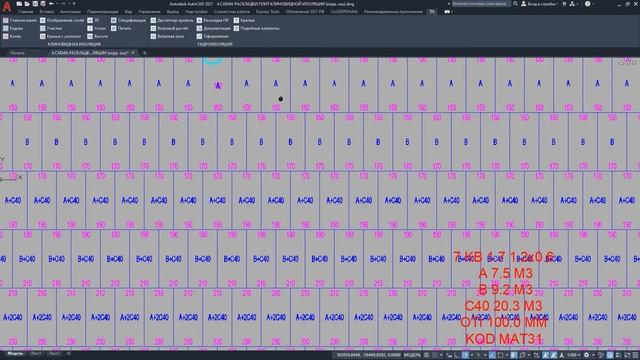The width and height of the screenshot is (640, 360).
Task: Expand the quick access toolbar customize arrow
Action: (74, 4)
